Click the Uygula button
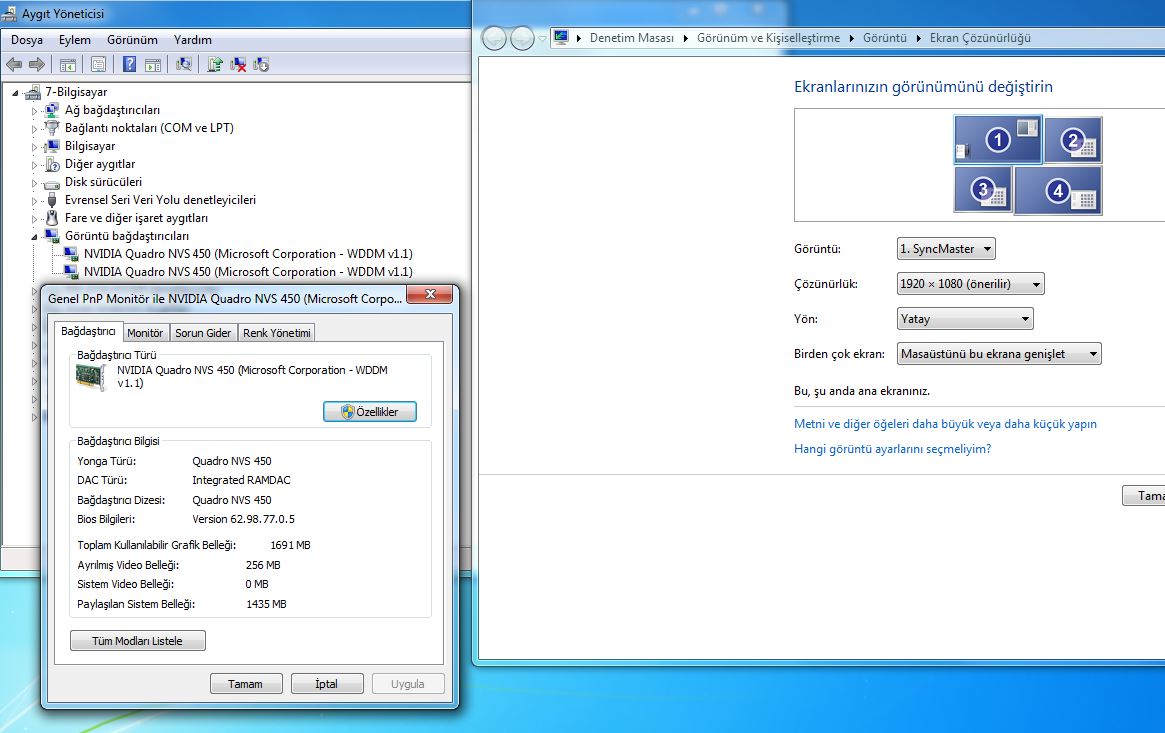This screenshot has height=733, width=1165. coord(408,684)
